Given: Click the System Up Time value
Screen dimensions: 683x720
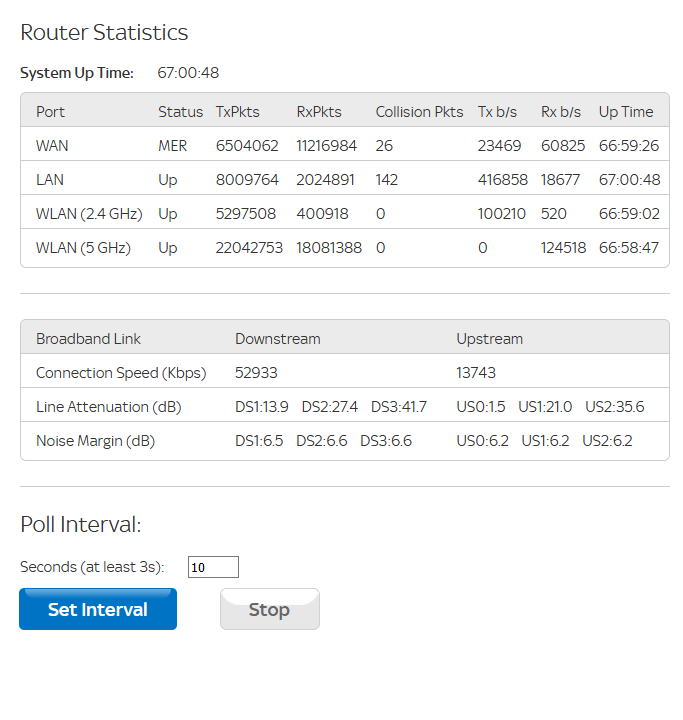Looking at the screenshot, I should (188, 73).
